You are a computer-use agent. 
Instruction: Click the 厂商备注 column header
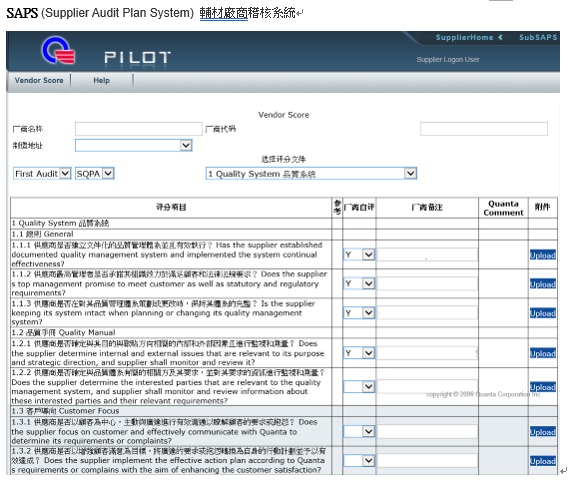[x=427, y=207]
